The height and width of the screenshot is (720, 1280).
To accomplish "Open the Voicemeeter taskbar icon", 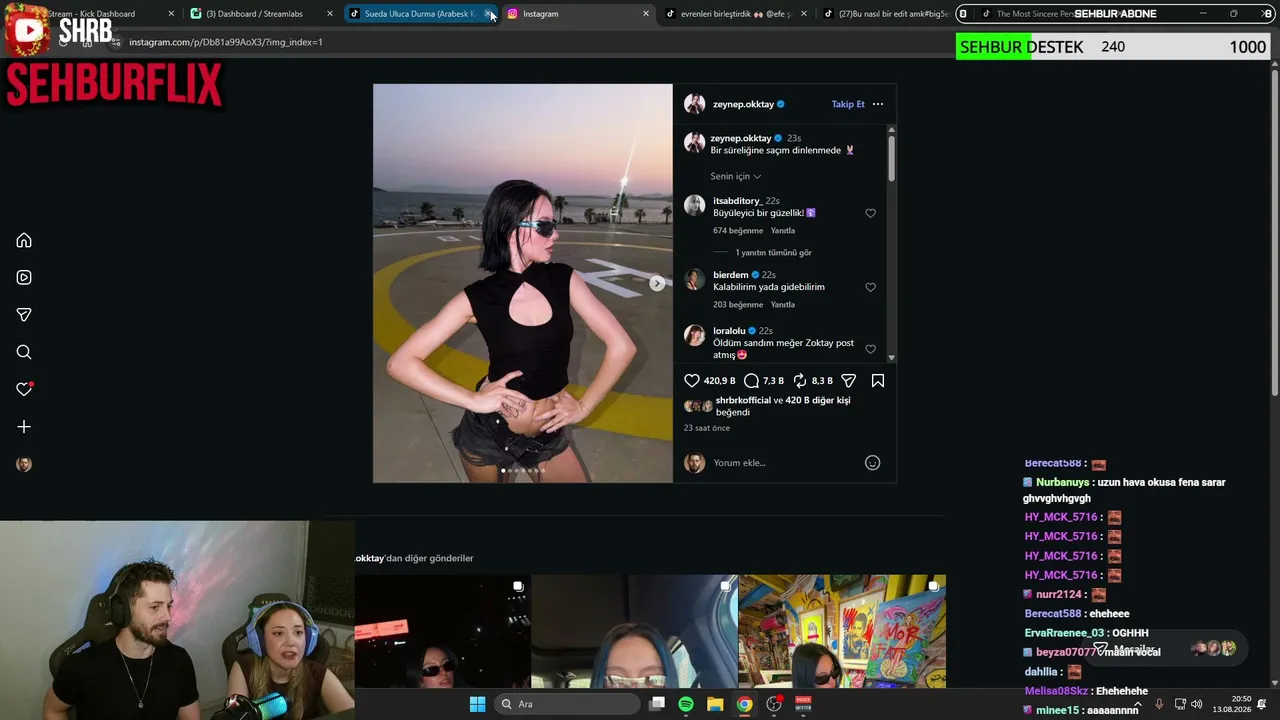I will pyautogui.click(x=803, y=704).
